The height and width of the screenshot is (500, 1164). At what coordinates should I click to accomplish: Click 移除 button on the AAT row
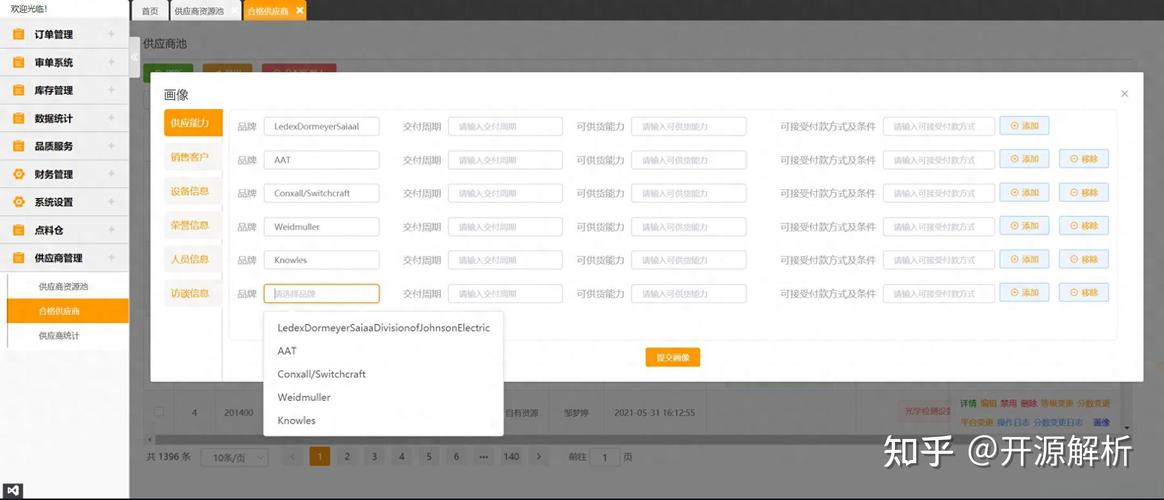(x=1084, y=159)
